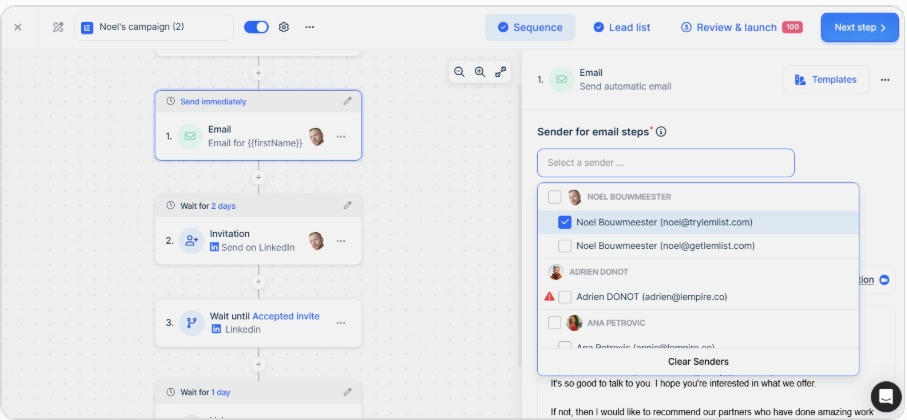Screen dimensions: 907x420
Task: Click the sender avatar on the Invitation step
Action: click(x=316, y=241)
